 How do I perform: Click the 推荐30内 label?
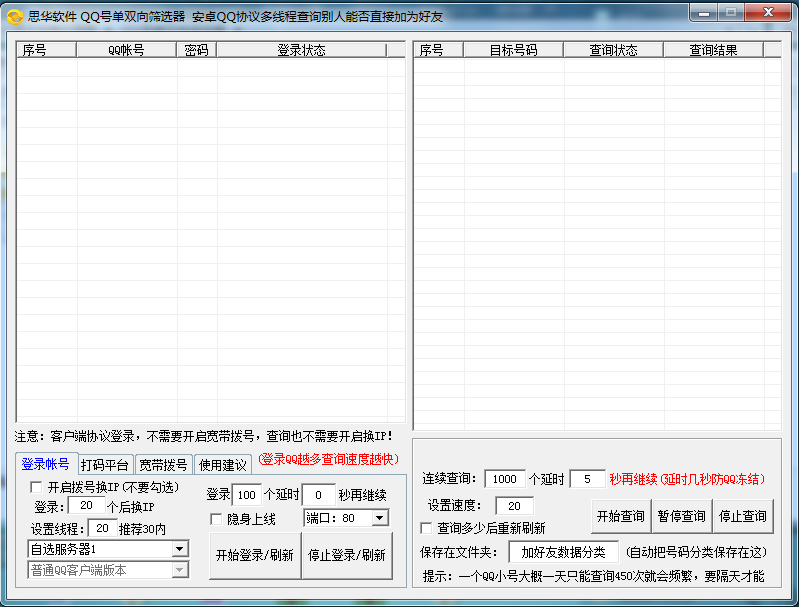pos(142,529)
